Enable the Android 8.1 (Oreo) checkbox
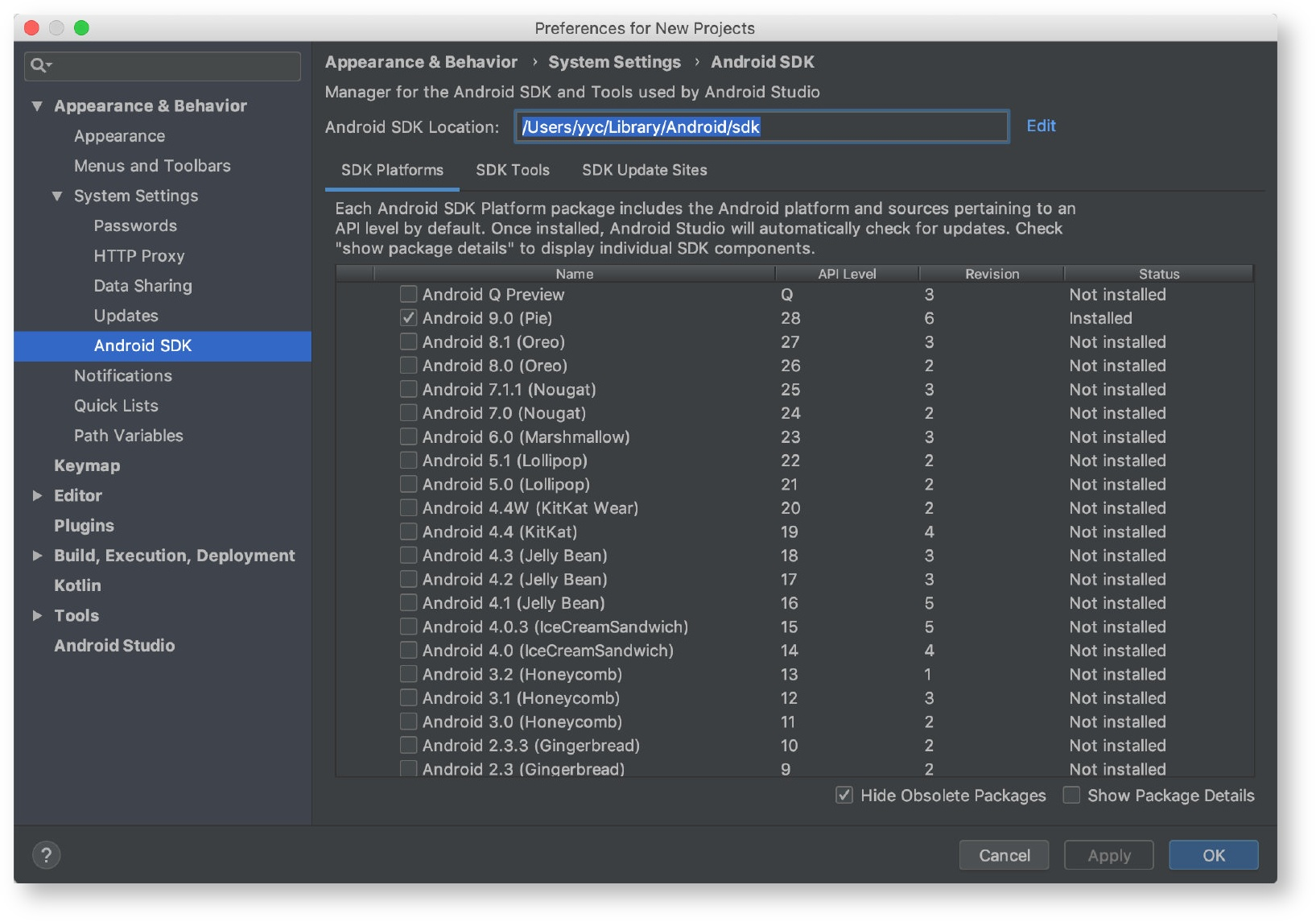 pos(409,341)
